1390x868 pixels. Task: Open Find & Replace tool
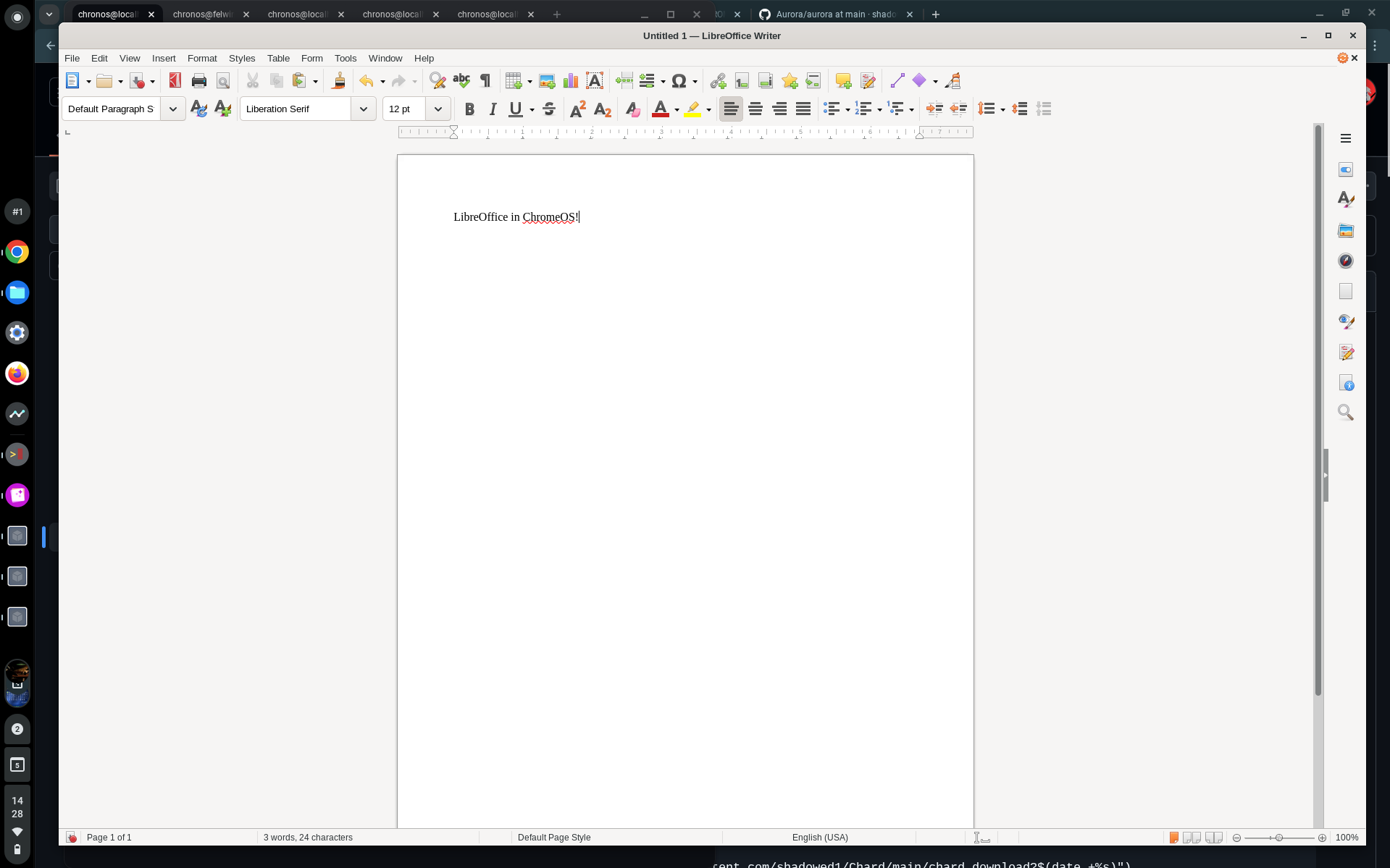point(437,81)
